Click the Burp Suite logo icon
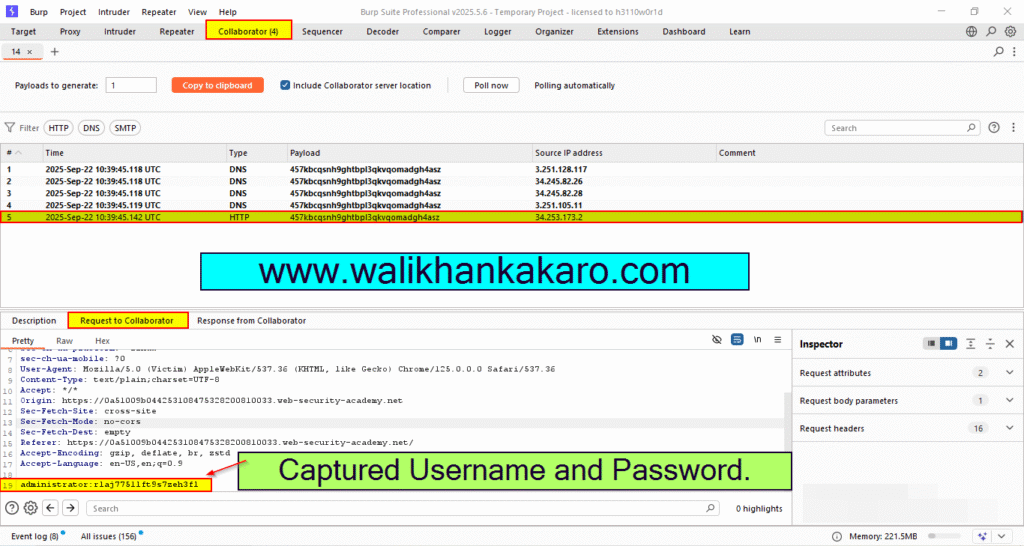This screenshot has width=1024, height=546. coord(11,11)
